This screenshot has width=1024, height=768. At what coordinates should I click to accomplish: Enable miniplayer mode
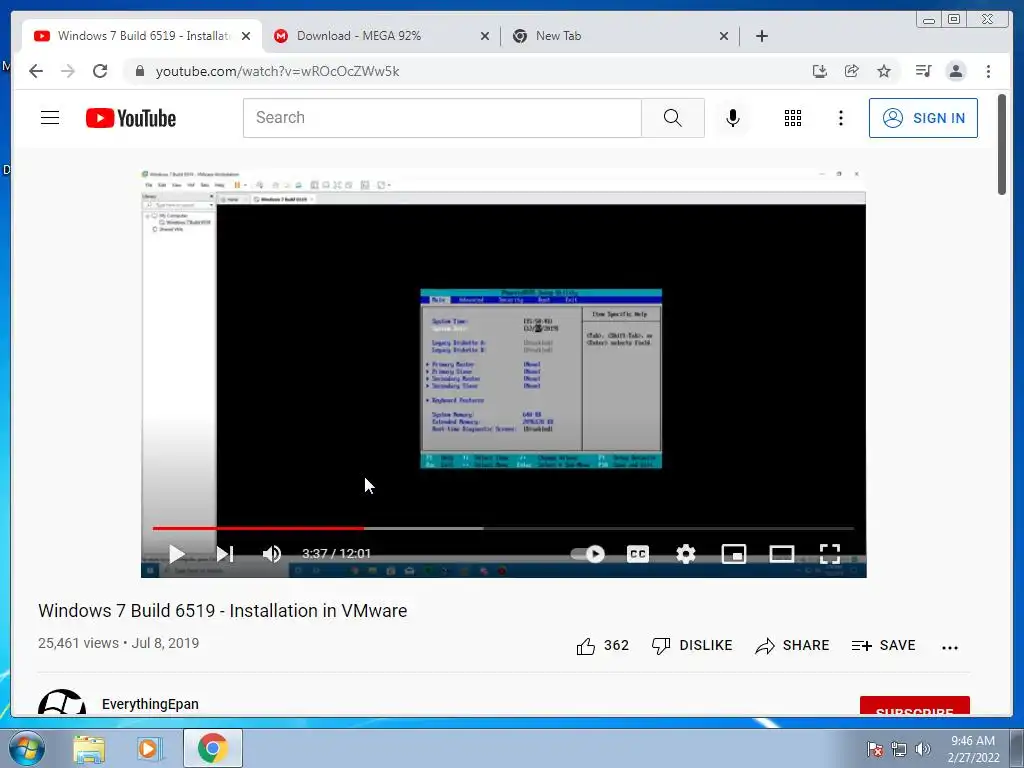(x=733, y=554)
